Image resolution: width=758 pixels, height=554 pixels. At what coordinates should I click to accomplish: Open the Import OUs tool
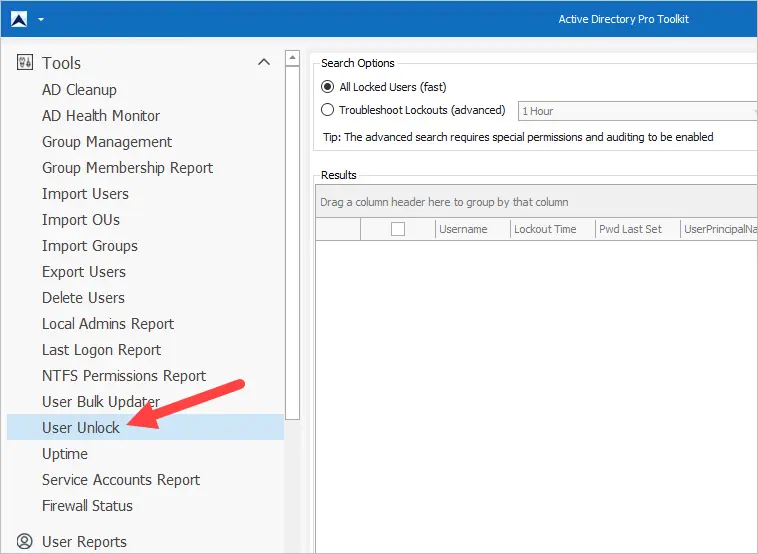click(x=81, y=220)
